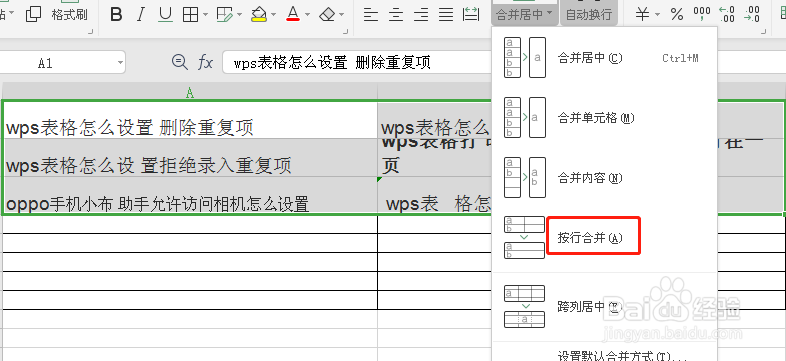Image resolution: width=786 pixels, height=361 pixels.
Task: Click the fx insert function icon
Action: click(206, 63)
